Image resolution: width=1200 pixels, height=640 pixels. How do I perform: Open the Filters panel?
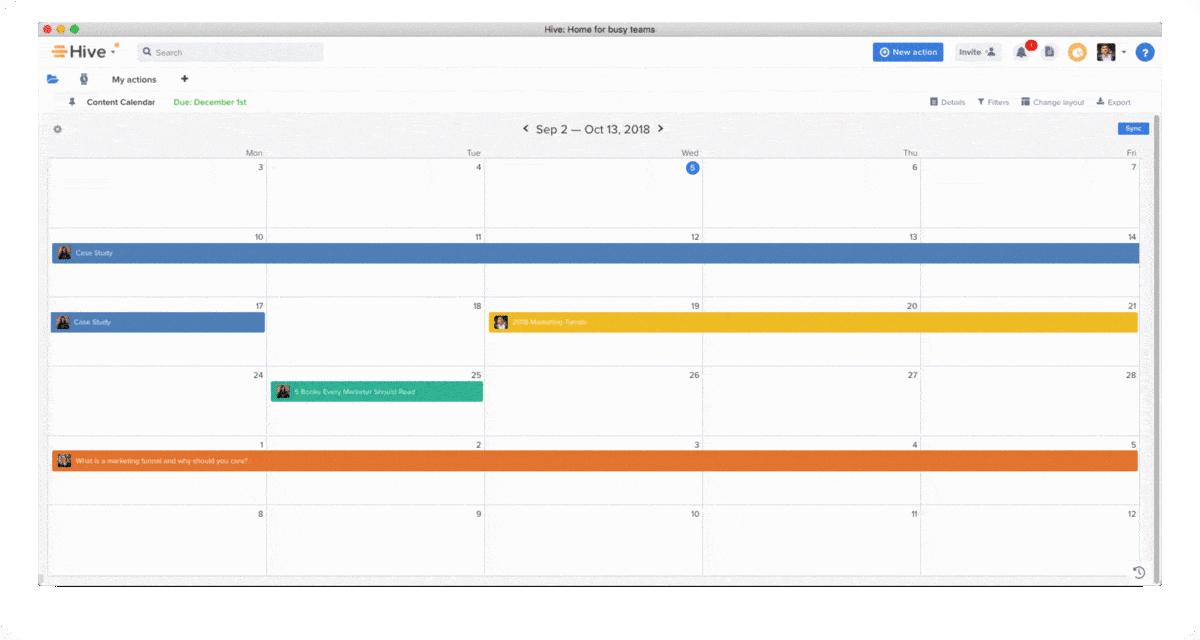point(993,102)
